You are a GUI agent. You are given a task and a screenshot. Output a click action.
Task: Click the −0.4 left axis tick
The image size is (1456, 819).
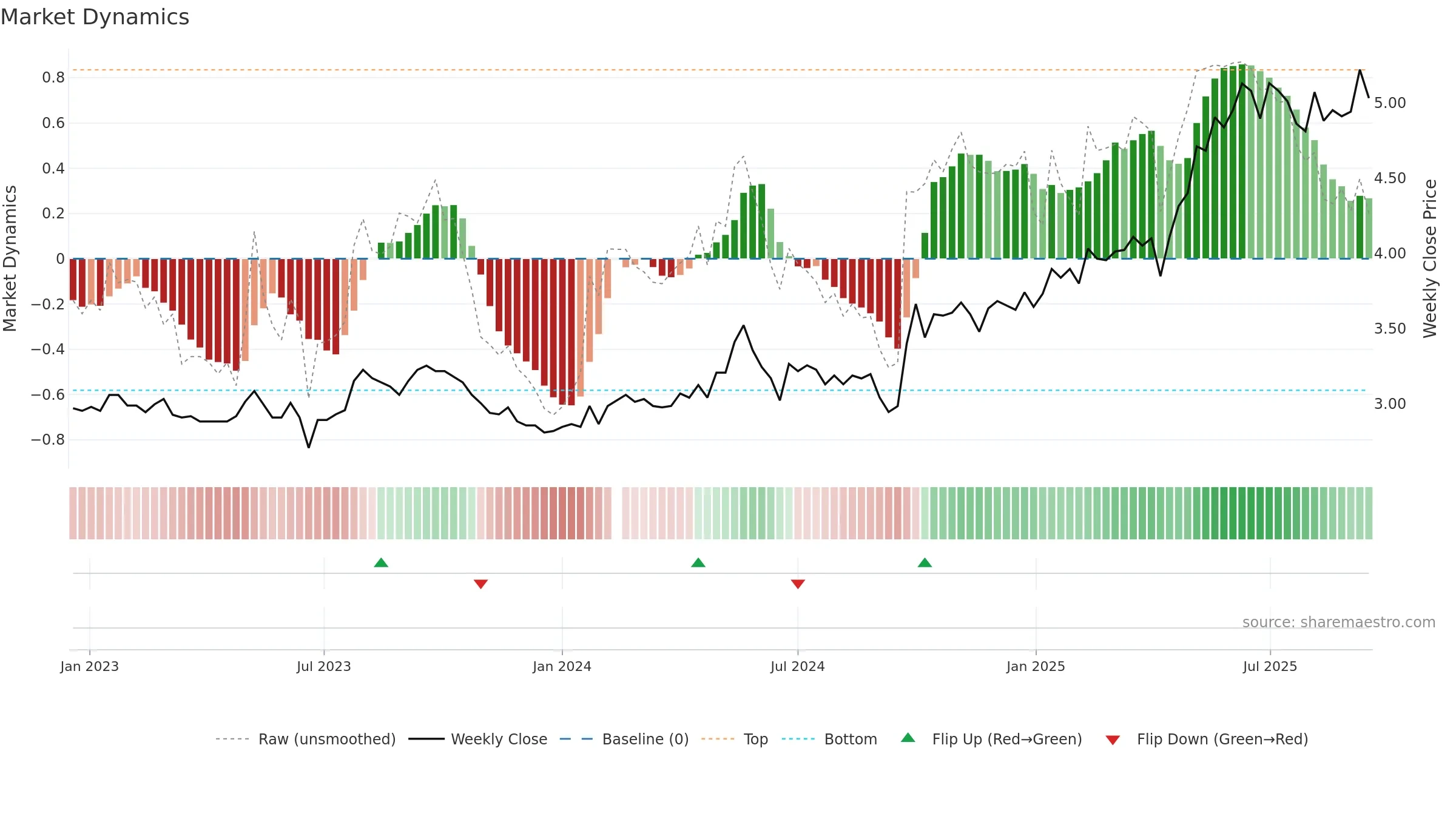(48, 349)
